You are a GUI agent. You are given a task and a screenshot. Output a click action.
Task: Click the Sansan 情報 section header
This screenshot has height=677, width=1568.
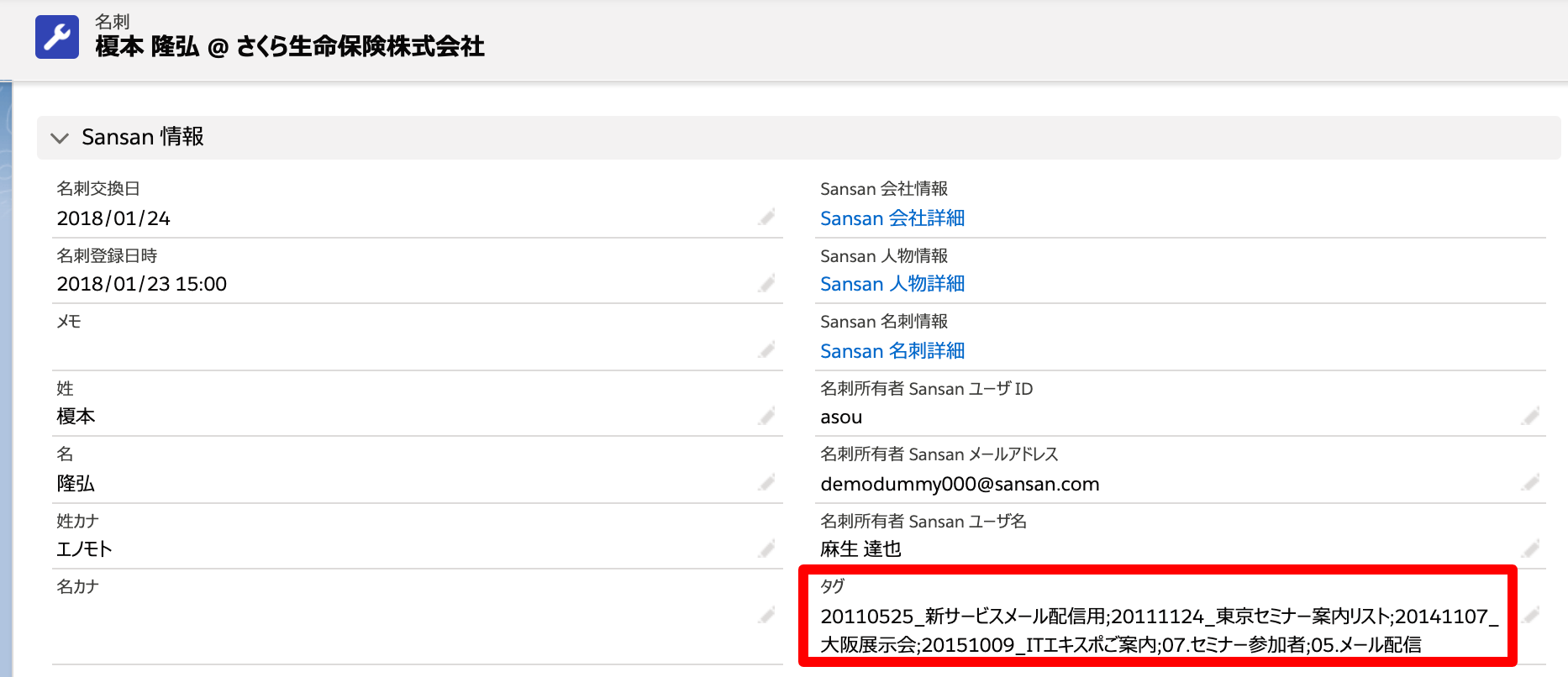pos(143,137)
